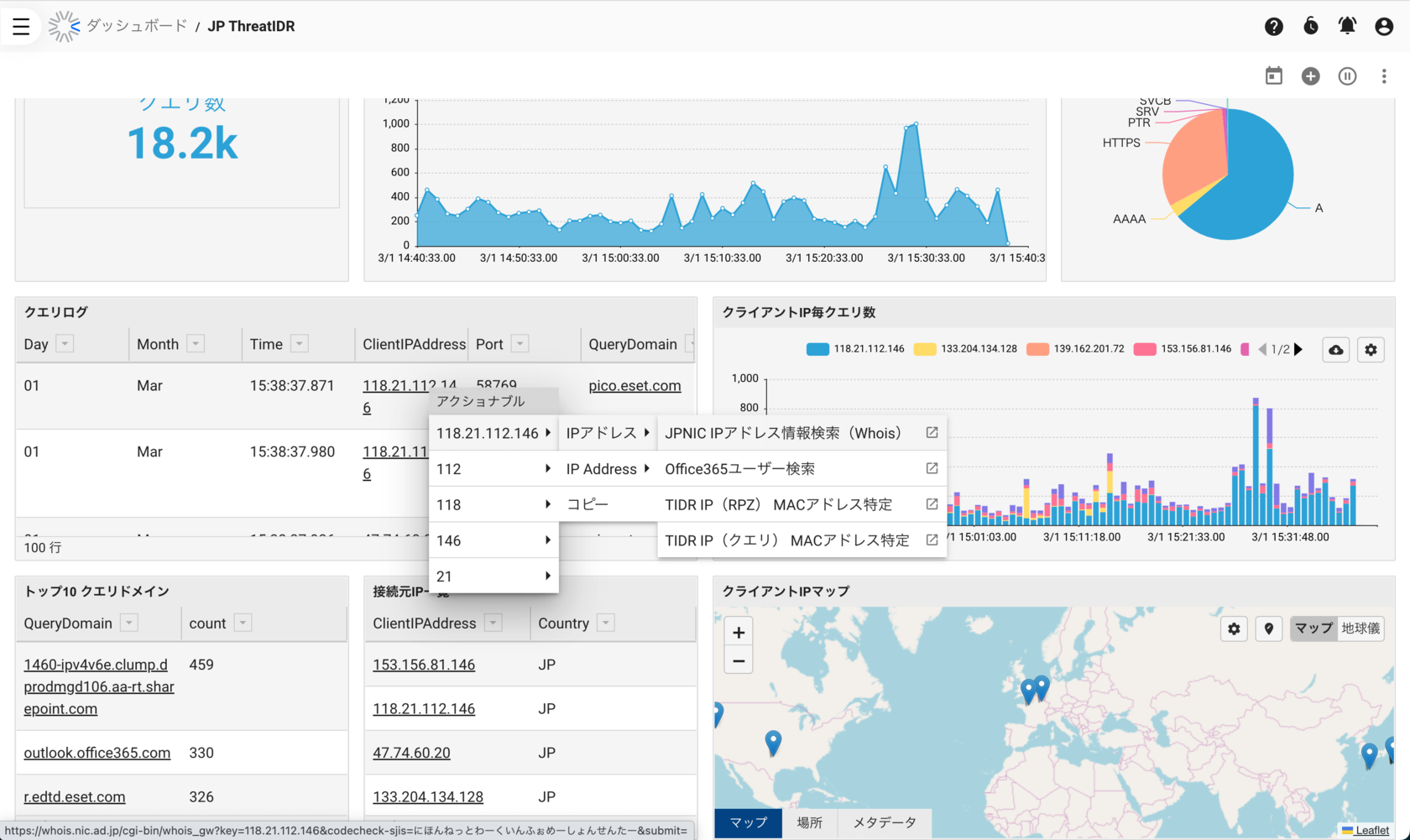Expand the 146 context menu entry
This screenshot has height=840, width=1410.
(x=493, y=540)
